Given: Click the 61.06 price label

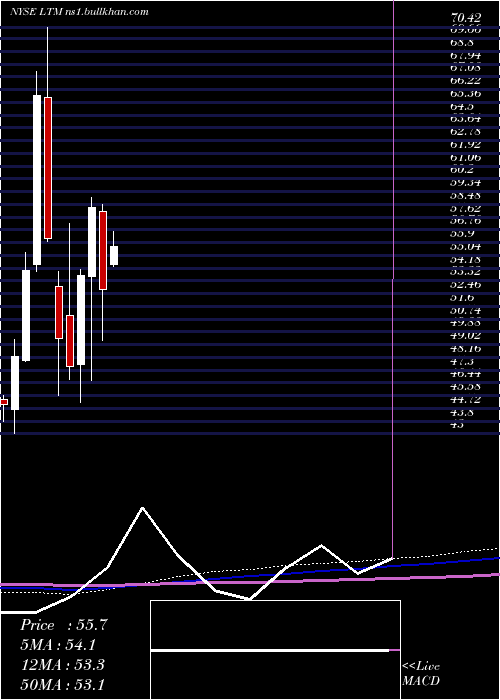Looking at the screenshot, I should (x=466, y=158).
